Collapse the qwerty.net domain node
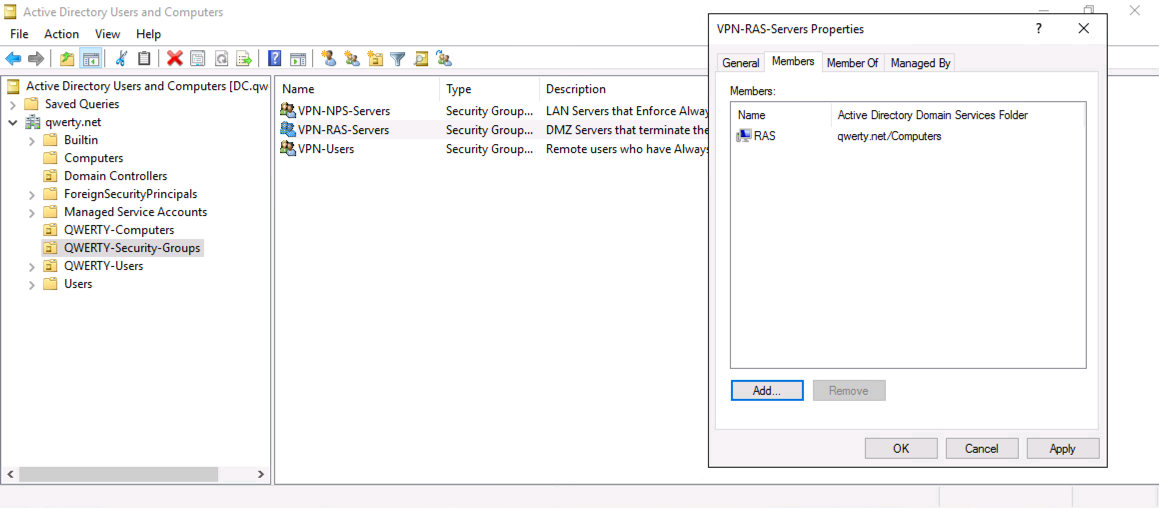 (x=13, y=122)
